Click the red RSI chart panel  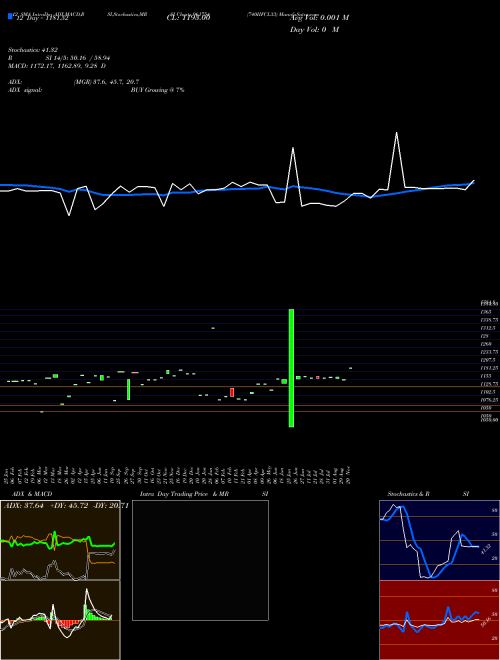(439, 620)
